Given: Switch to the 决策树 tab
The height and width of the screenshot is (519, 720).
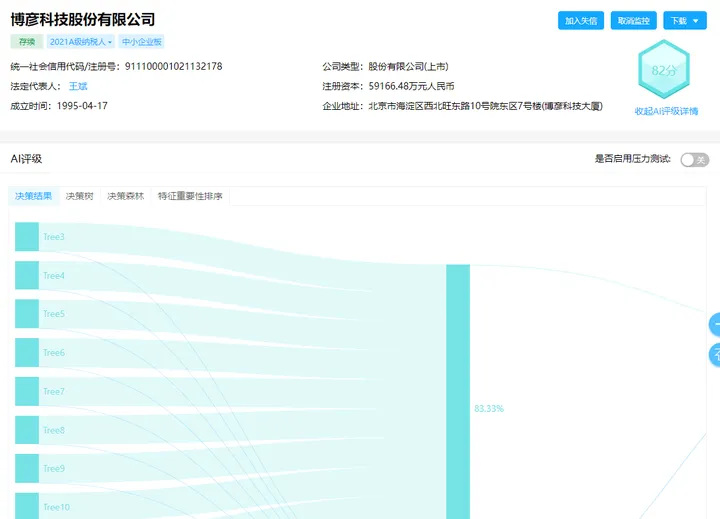Looking at the screenshot, I should (80, 196).
